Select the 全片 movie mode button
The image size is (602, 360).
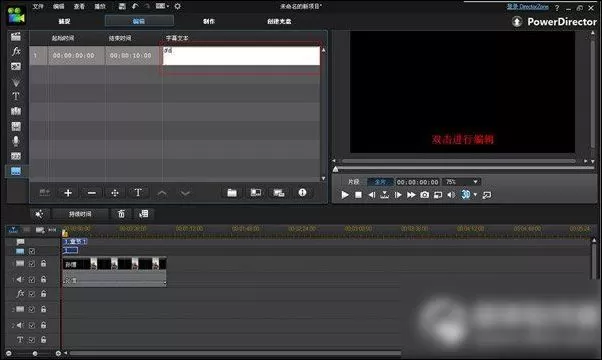(380, 182)
